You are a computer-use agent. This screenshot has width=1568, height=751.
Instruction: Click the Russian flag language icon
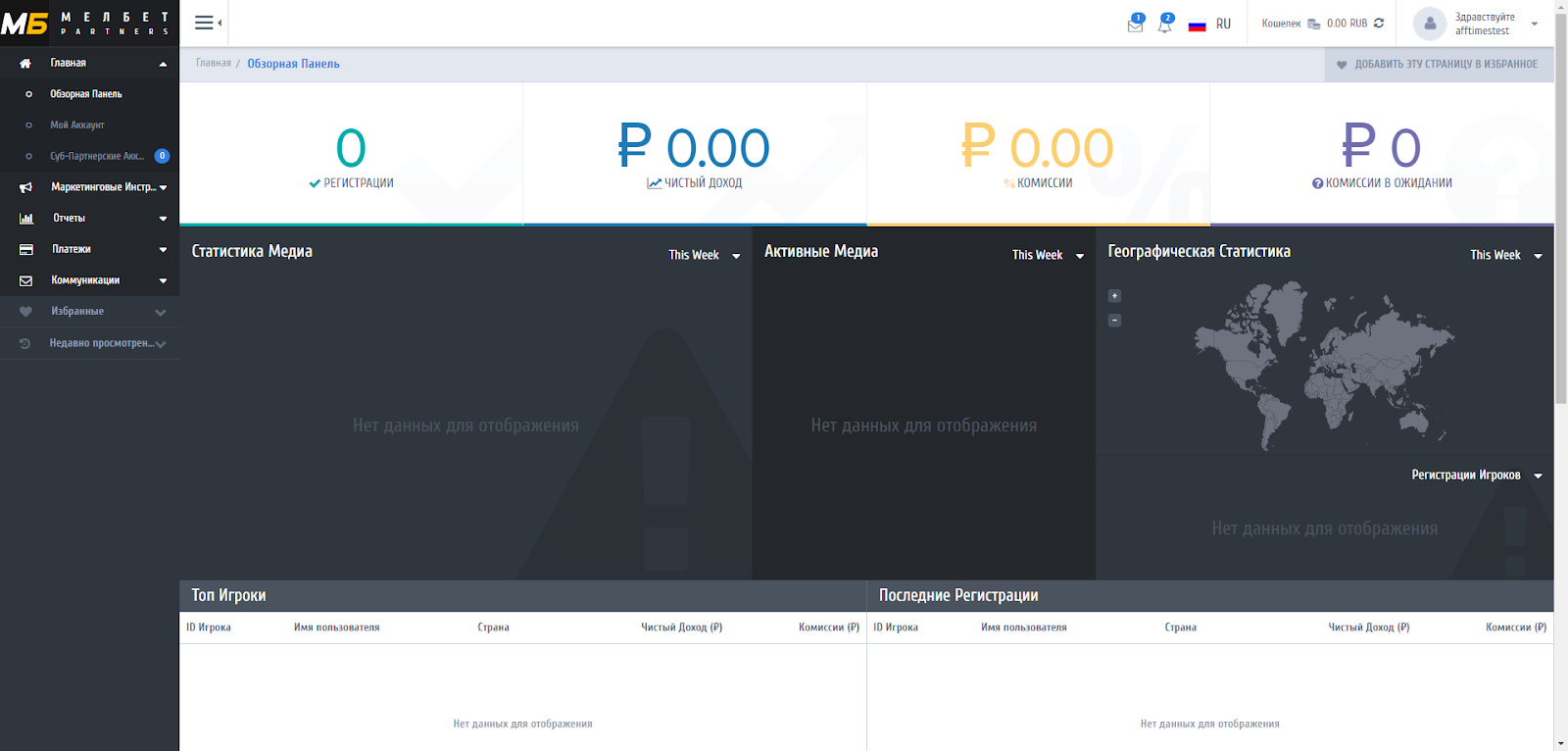(x=1197, y=25)
